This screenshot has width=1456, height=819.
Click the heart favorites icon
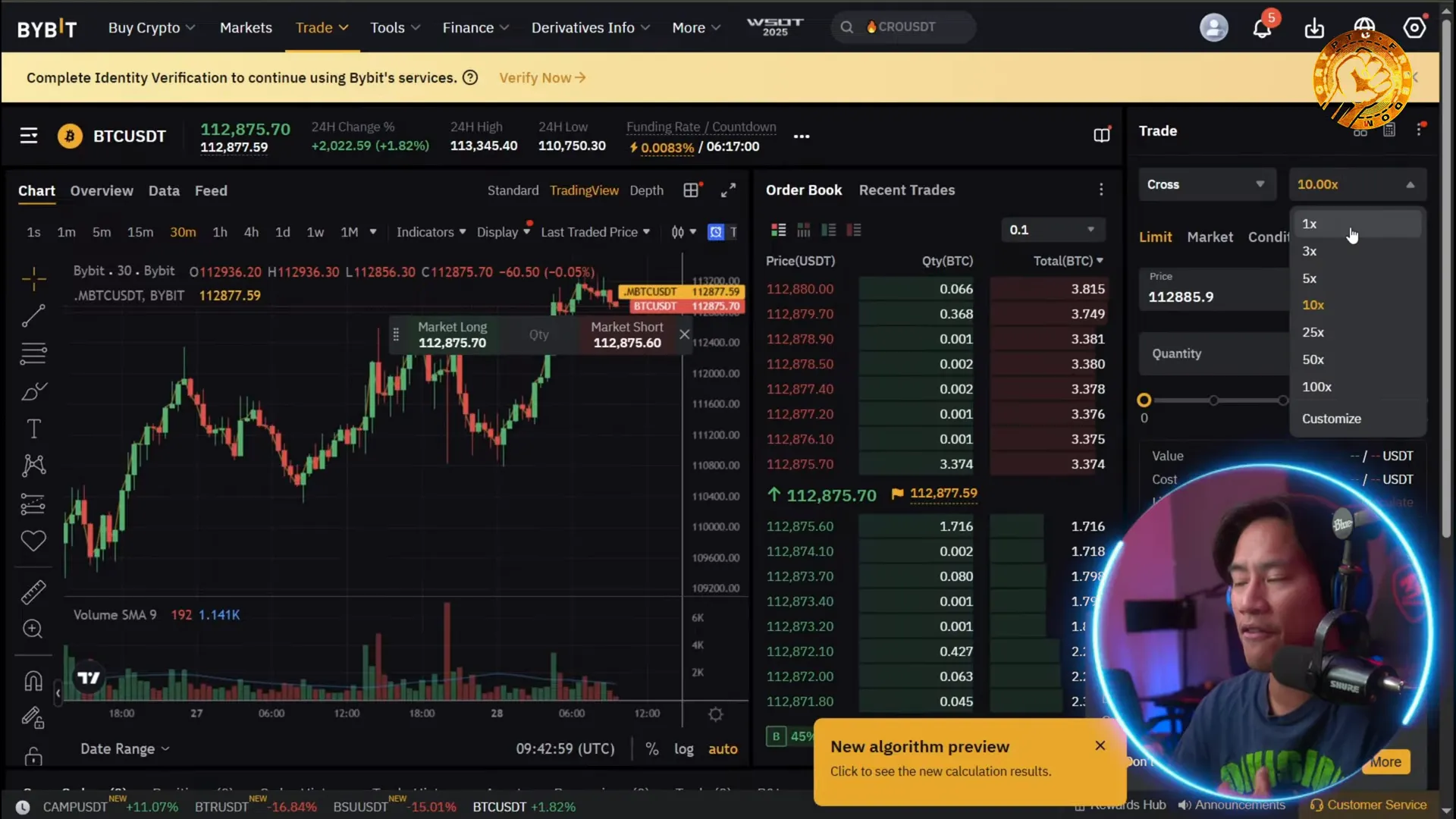point(33,541)
